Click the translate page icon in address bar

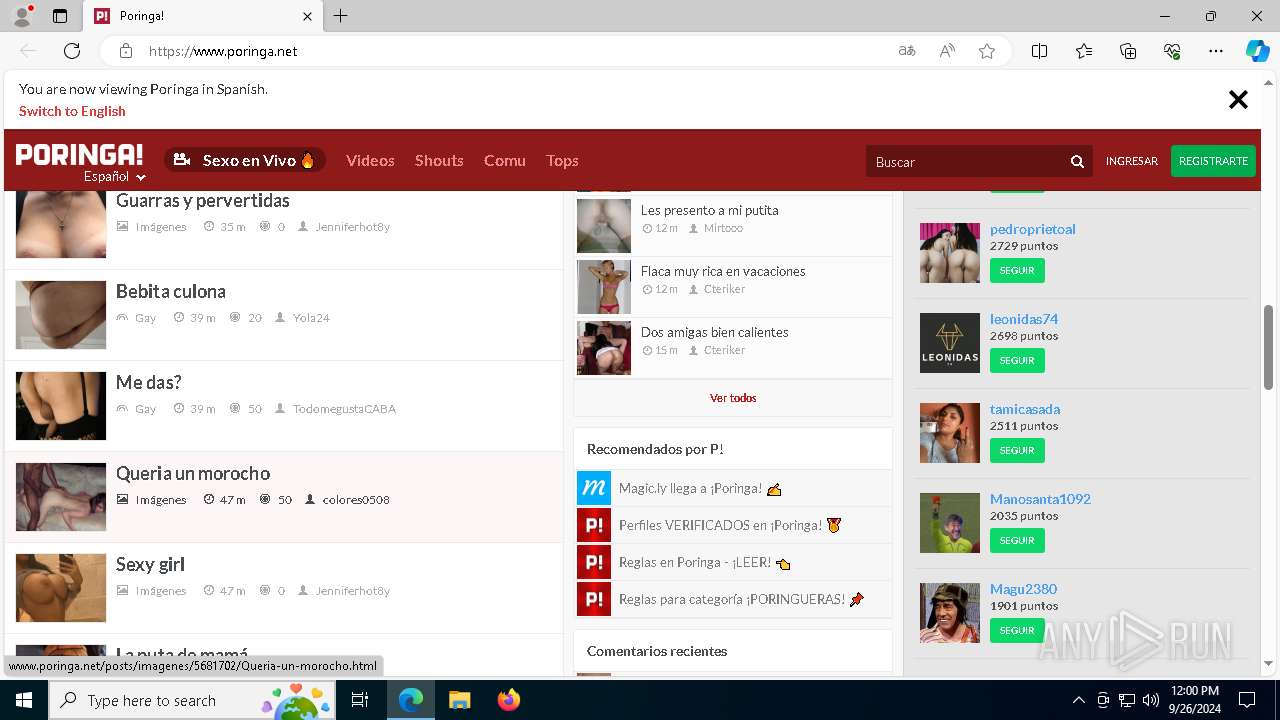point(907,51)
